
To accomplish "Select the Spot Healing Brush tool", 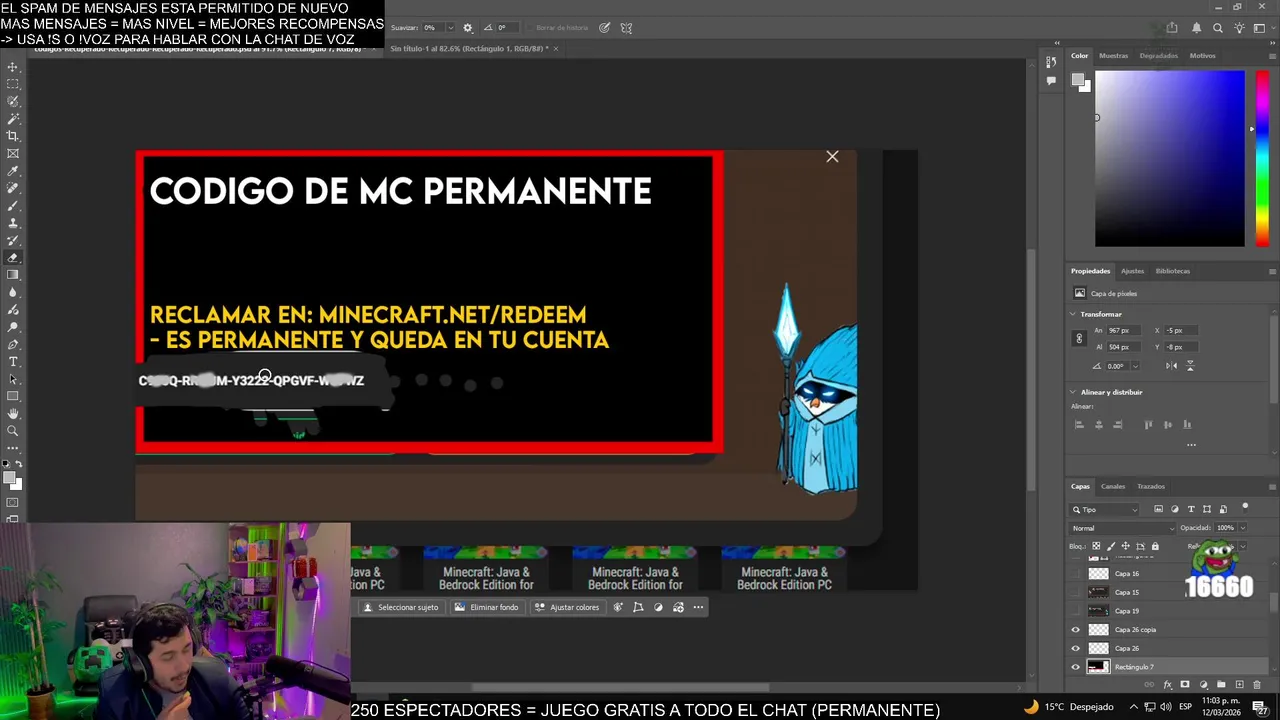I will [13, 188].
